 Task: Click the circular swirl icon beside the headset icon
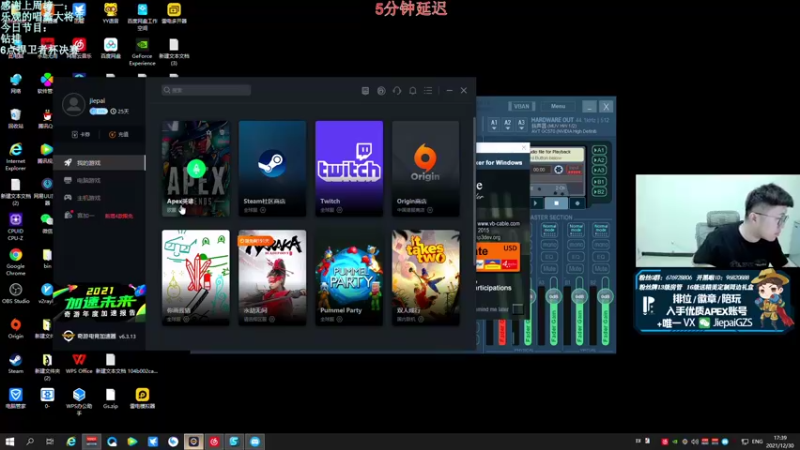[x=381, y=90]
